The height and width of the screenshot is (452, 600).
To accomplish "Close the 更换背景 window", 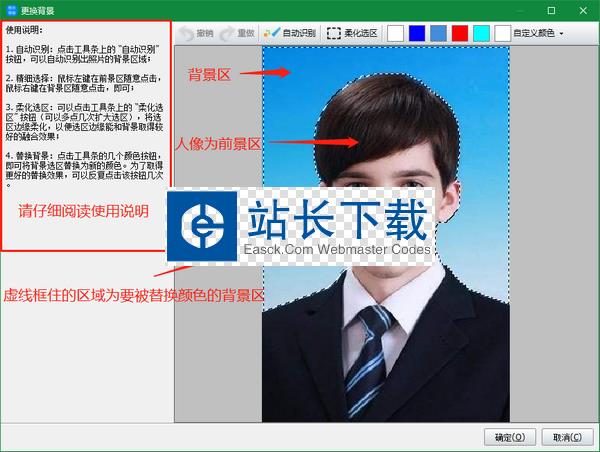I will (x=582, y=9).
